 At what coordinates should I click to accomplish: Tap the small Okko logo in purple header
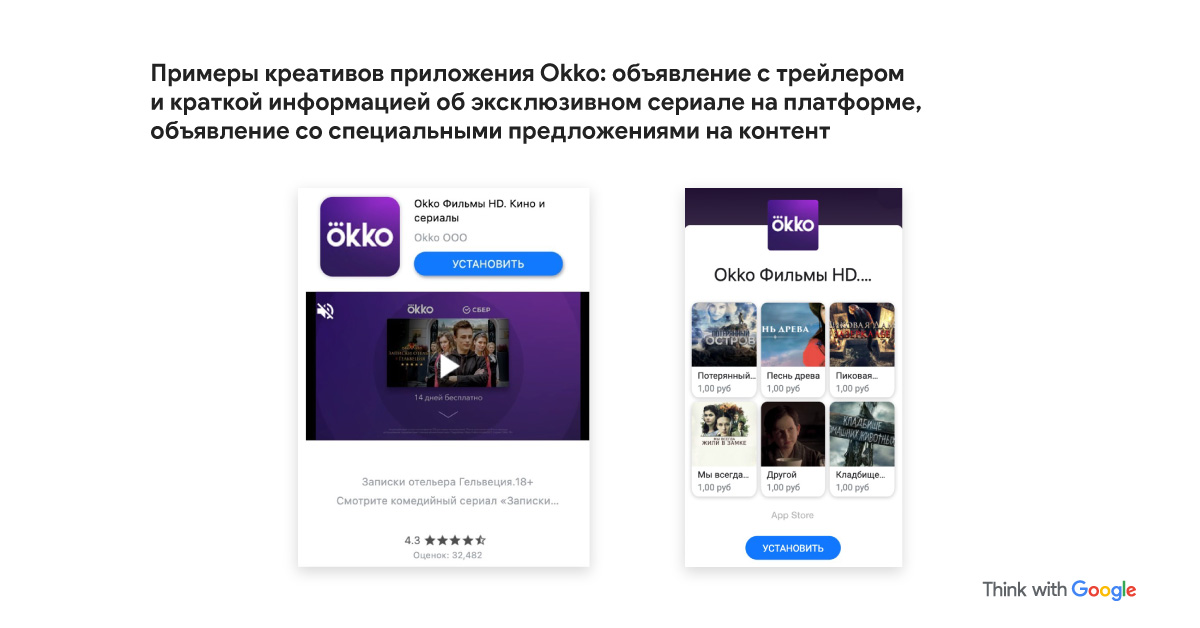pyautogui.click(x=792, y=225)
